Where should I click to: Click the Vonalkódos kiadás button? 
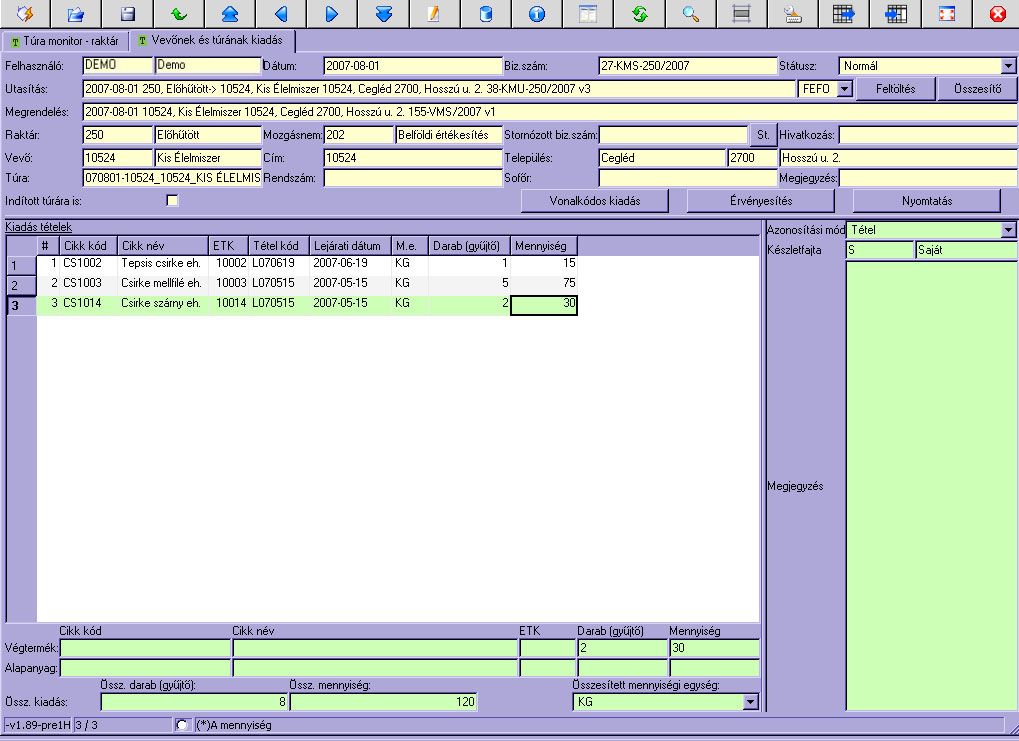(594, 201)
